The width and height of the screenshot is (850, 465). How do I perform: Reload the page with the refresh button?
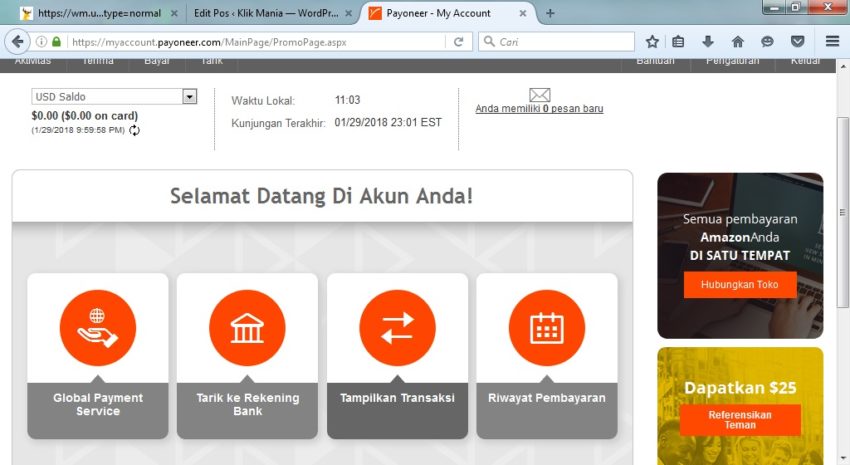click(x=459, y=42)
